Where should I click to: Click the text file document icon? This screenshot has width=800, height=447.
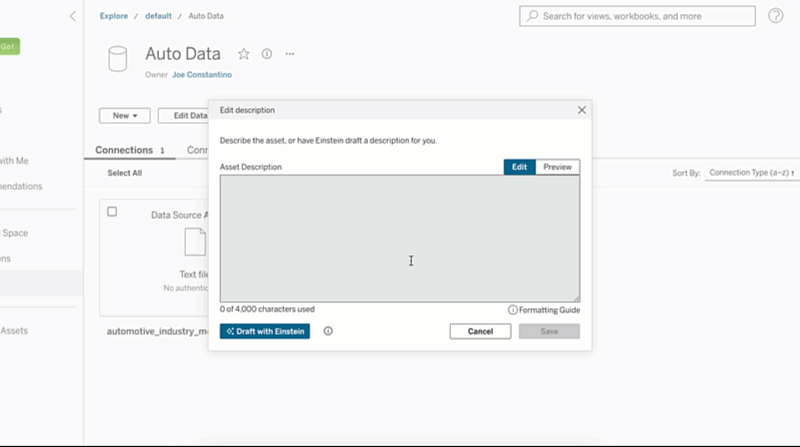[x=194, y=241]
